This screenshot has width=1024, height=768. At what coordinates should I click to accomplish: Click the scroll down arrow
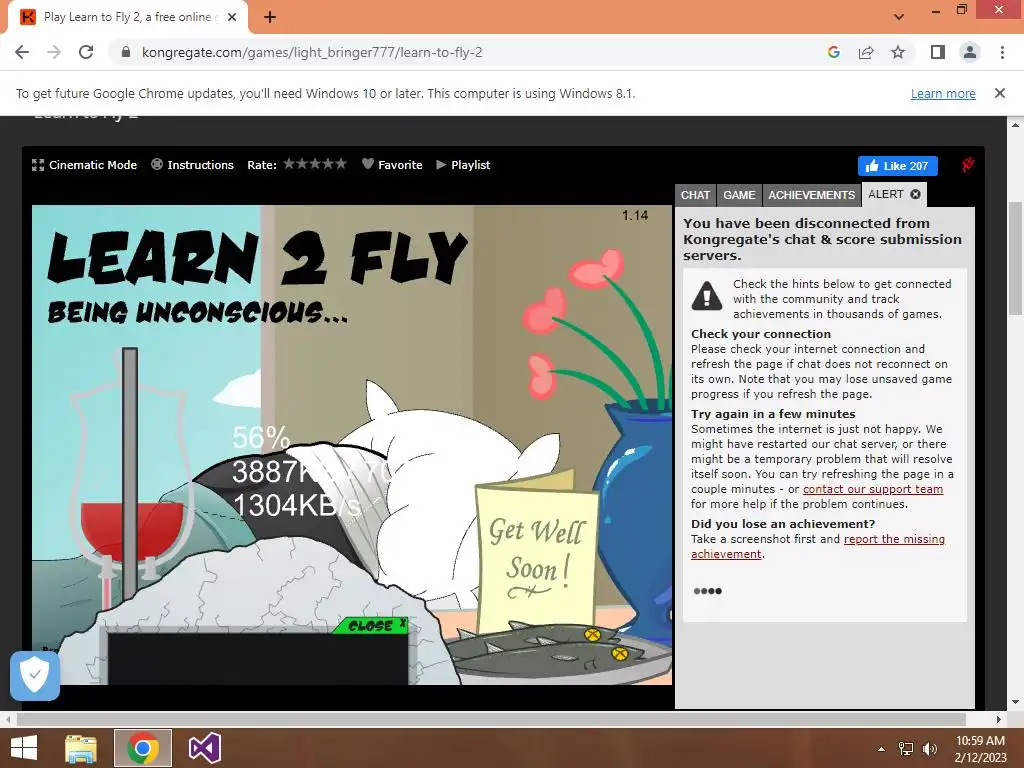[1016, 703]
